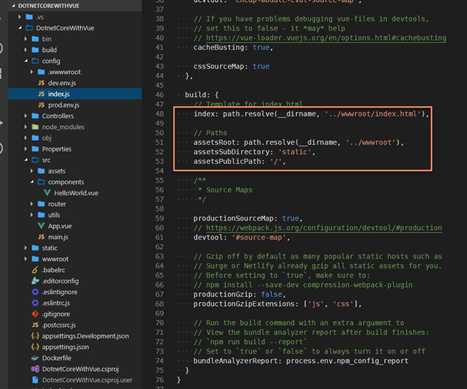The width and height of the screenshot is (467, 389).
Task: Expand the utils folder arrow
Action: tap(32, 215)
